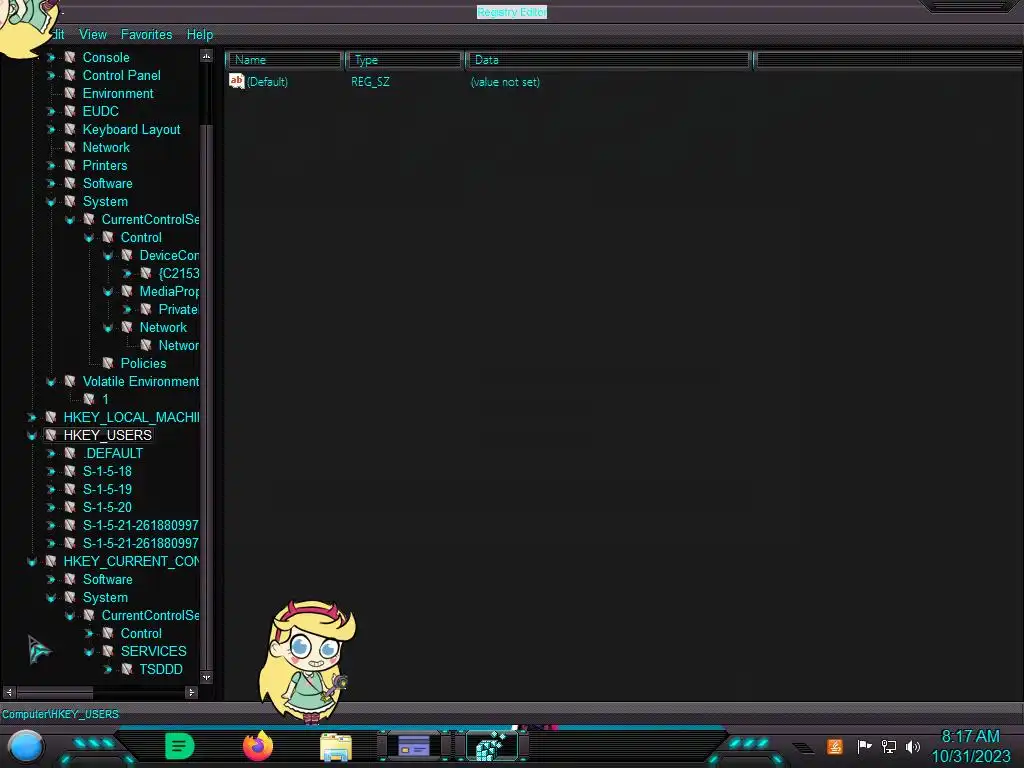This screenshot has height=768, width=1024.
Task: Open the volume speaker tray icon
Action: click(912, 746)
